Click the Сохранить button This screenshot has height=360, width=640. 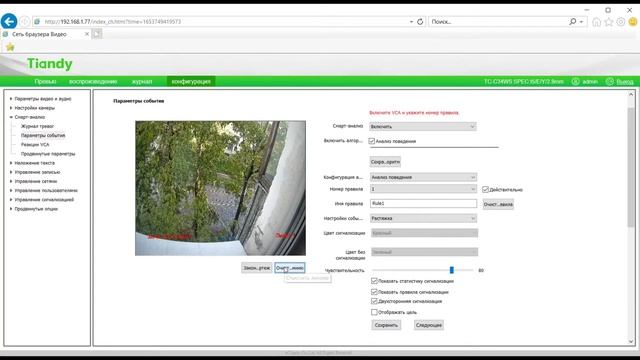tap(386, 325)
